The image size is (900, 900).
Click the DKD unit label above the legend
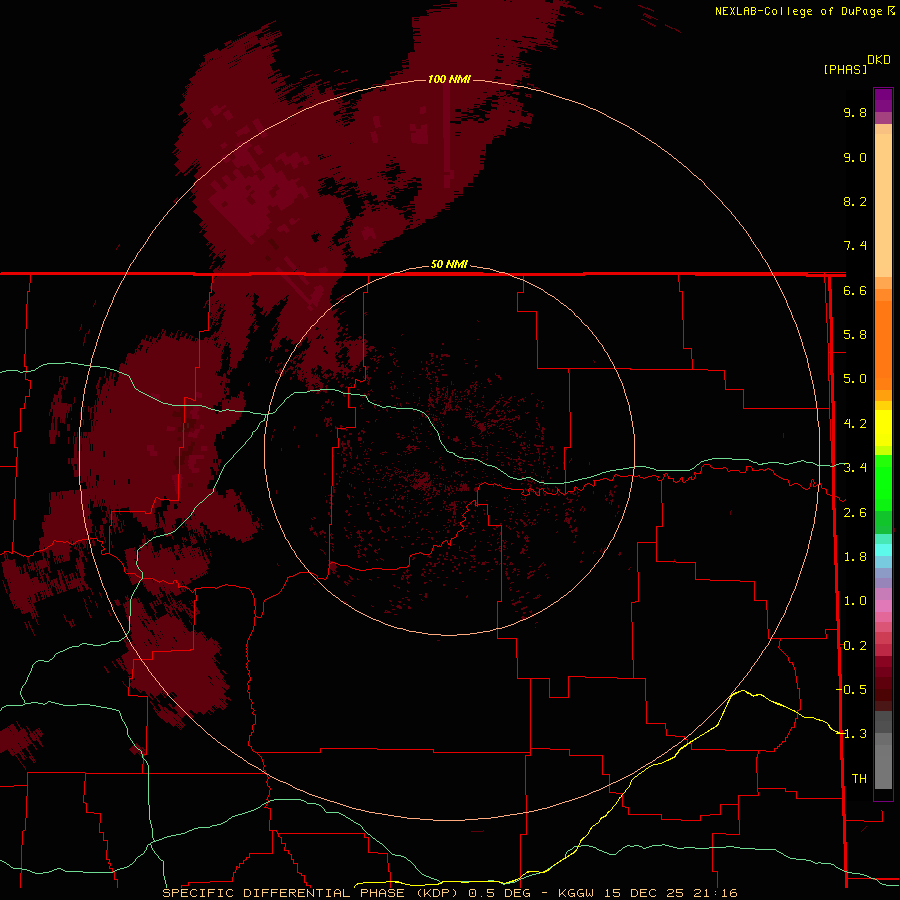click(879, 60)
